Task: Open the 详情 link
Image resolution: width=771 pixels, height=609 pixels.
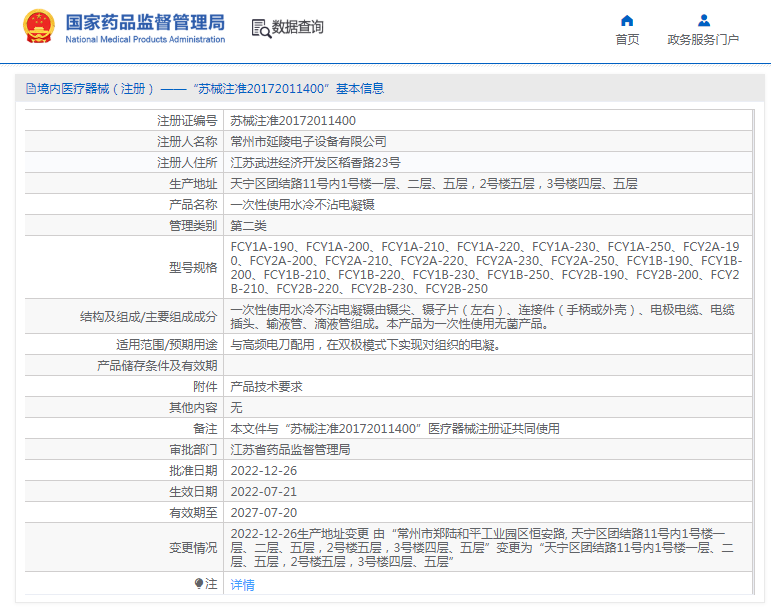Action: [x=242, y=584]
